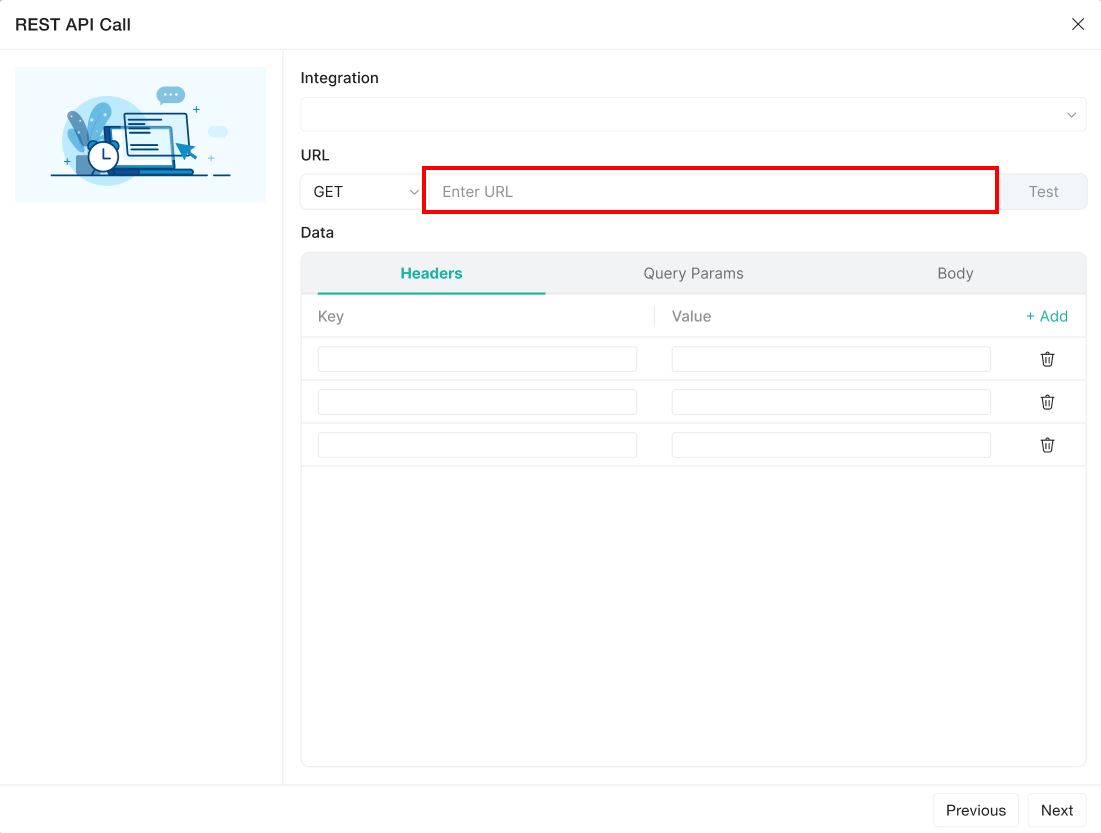
Task: Click the laptop illustration image
Action: [x=140, y=135]
